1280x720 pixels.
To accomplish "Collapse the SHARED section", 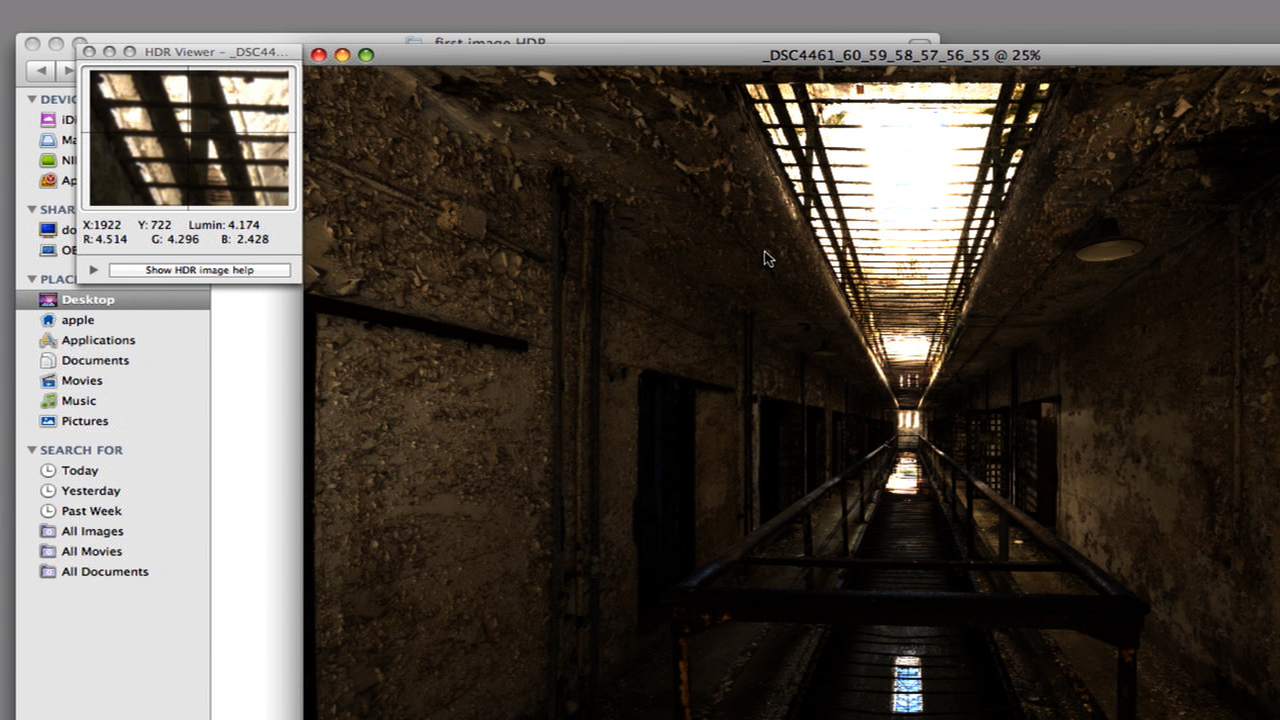I will (x=30, y=209).
